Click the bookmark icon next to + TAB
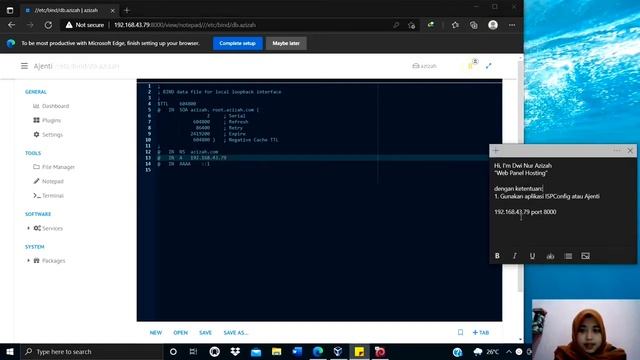The width and height of the screenshot is (640, 360). click(x=460, y=332)
